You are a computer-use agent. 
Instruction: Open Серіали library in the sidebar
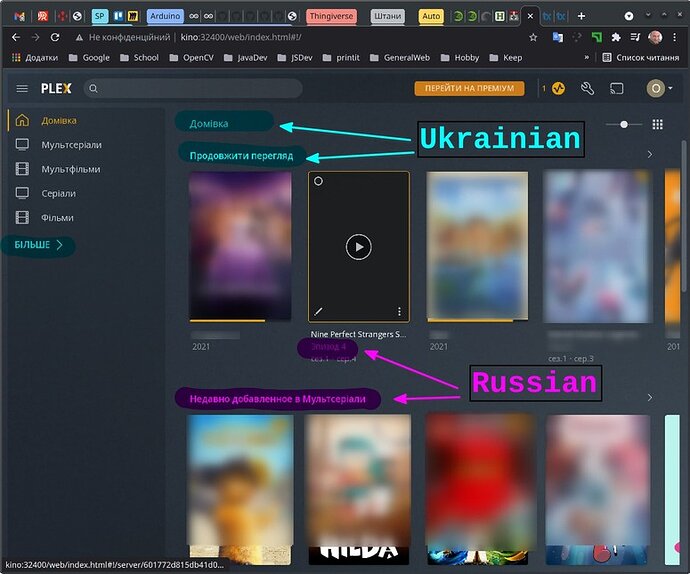click(59, 193)
